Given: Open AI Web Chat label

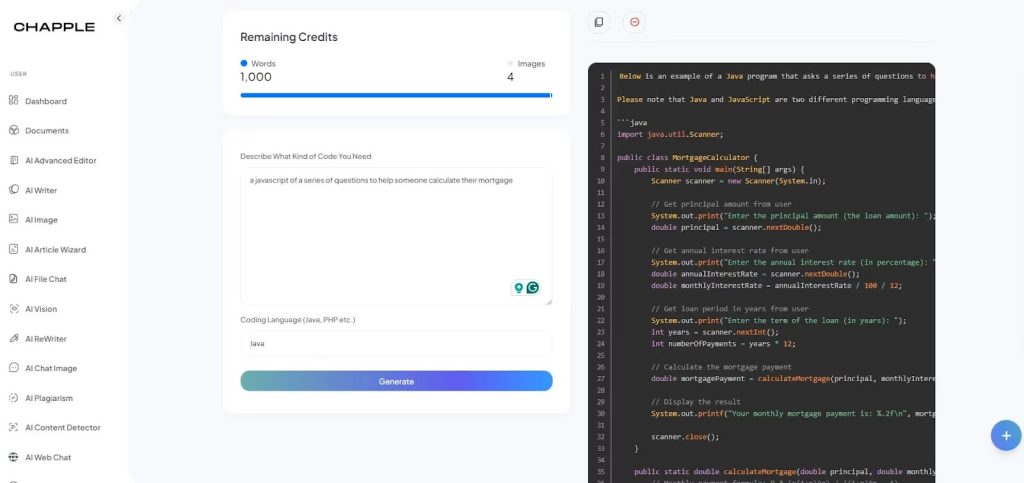Looking at the screenshot, I should click(x=48, y=458).
